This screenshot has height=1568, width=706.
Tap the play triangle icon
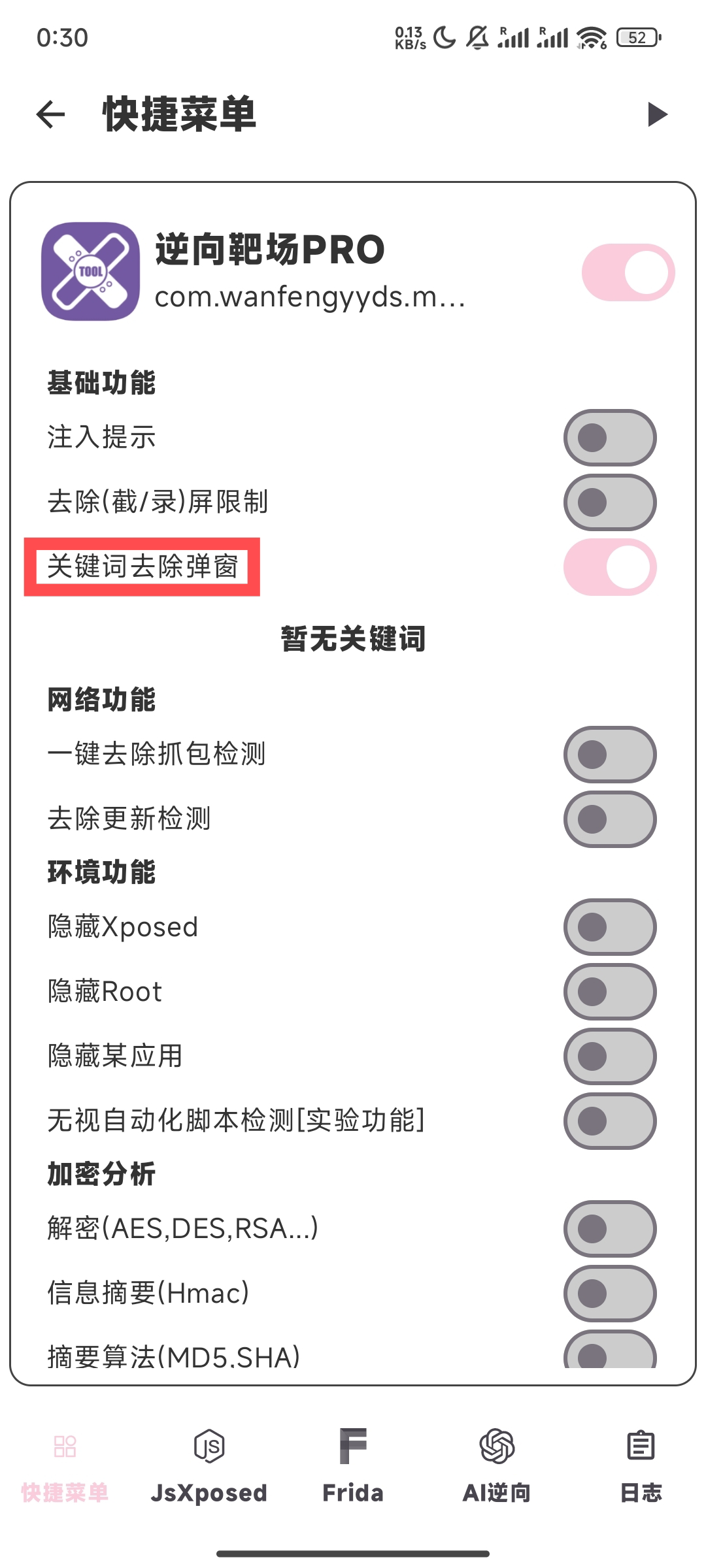click(x=657, y=114)
